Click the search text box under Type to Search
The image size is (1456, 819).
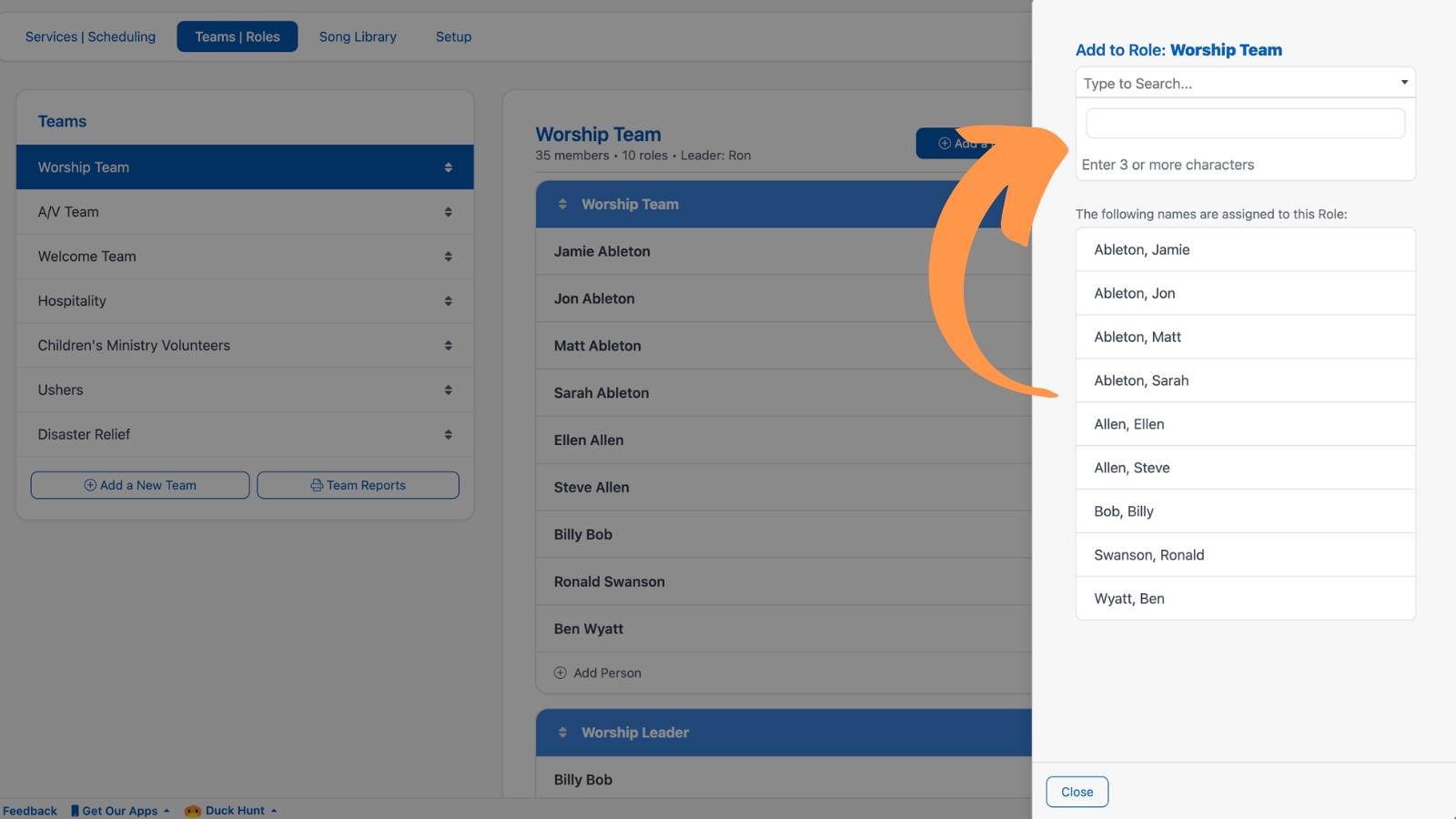(1245, 123)
